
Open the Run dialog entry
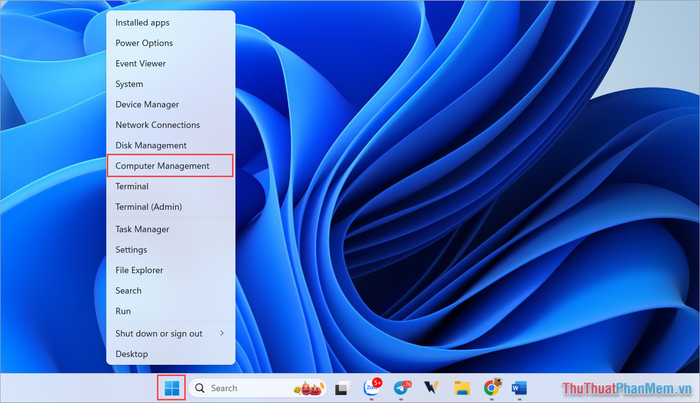pyautogui.click(x=171, y=311)
